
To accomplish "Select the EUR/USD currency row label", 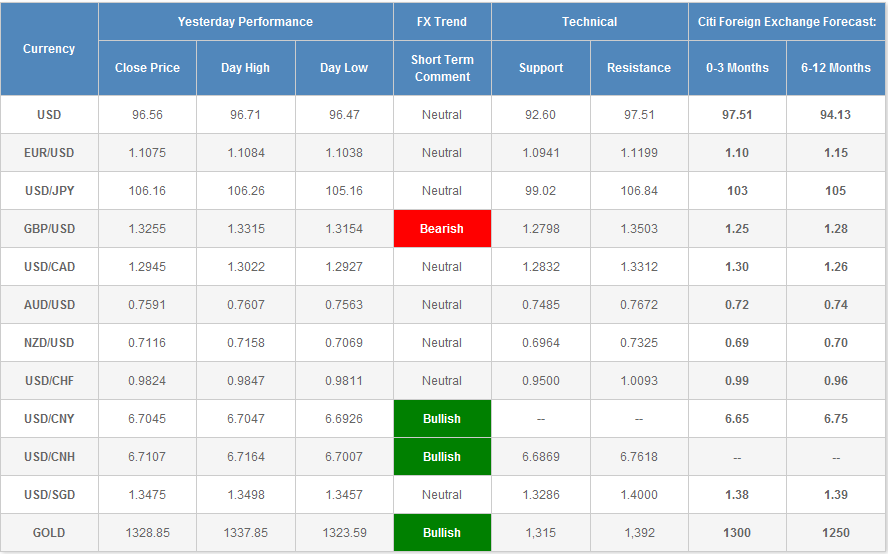I will pos(49,153).
